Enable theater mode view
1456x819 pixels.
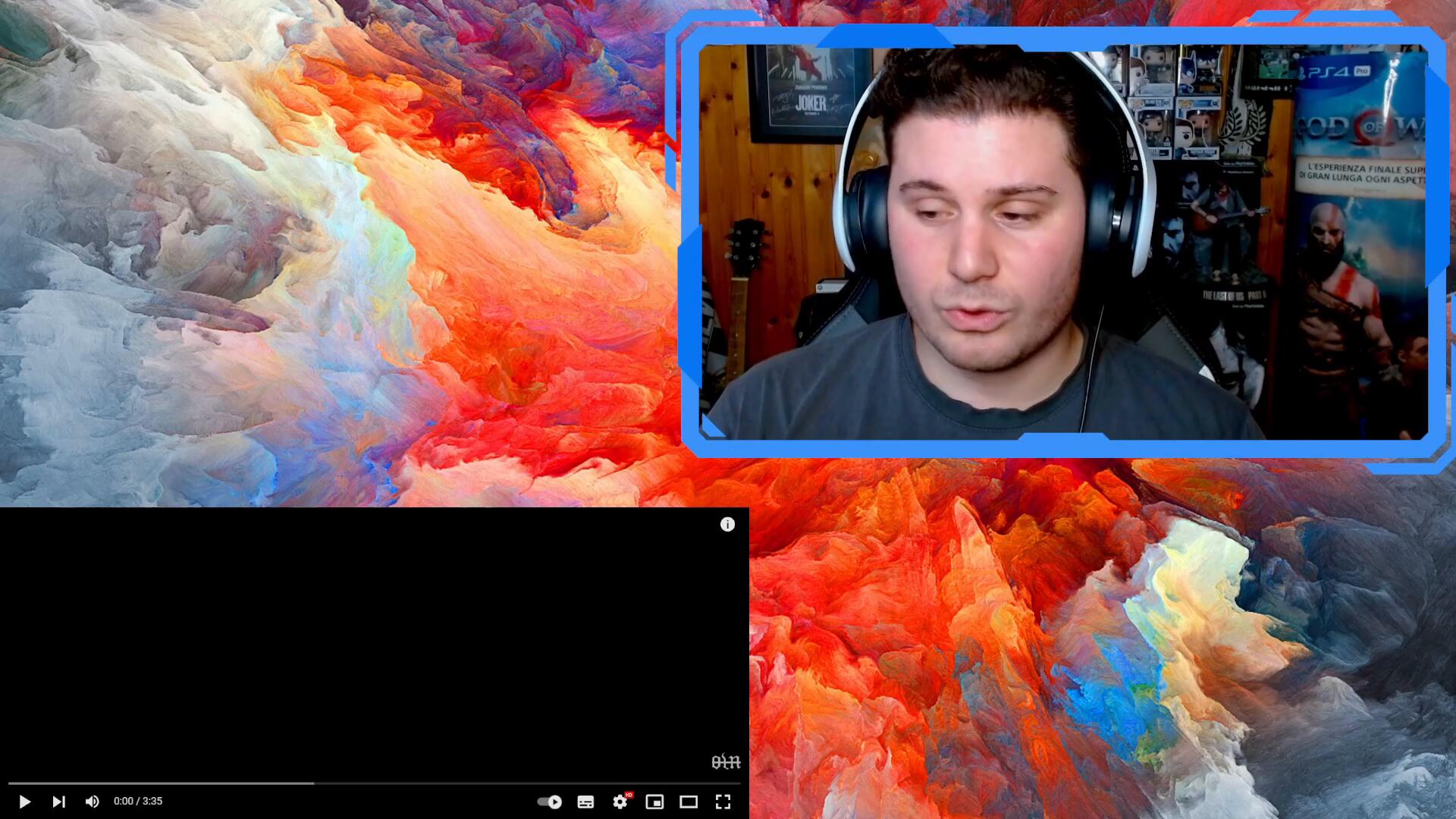pos(689,802)
